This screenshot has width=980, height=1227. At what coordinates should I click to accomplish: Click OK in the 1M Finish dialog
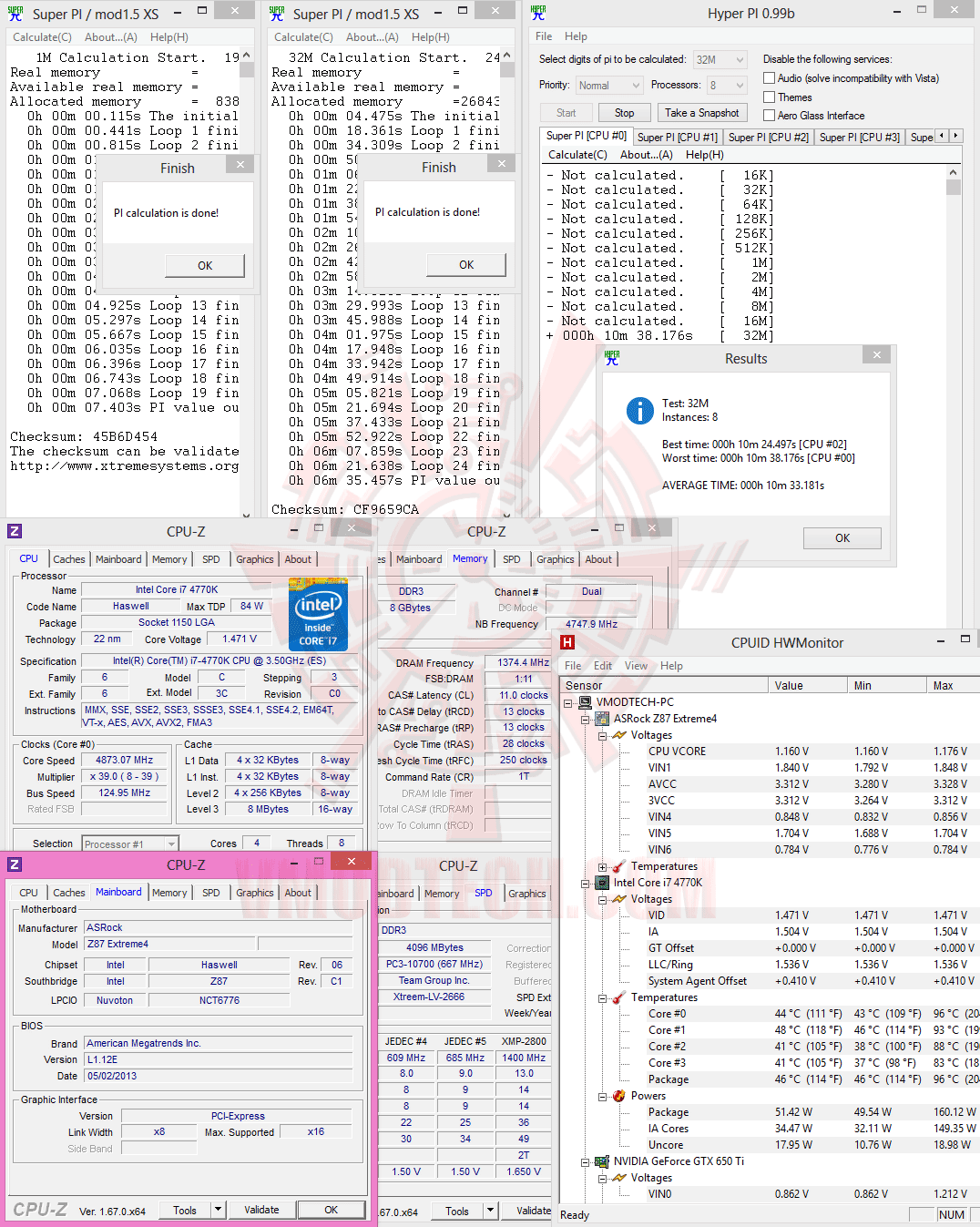click(x=205, y=265)
